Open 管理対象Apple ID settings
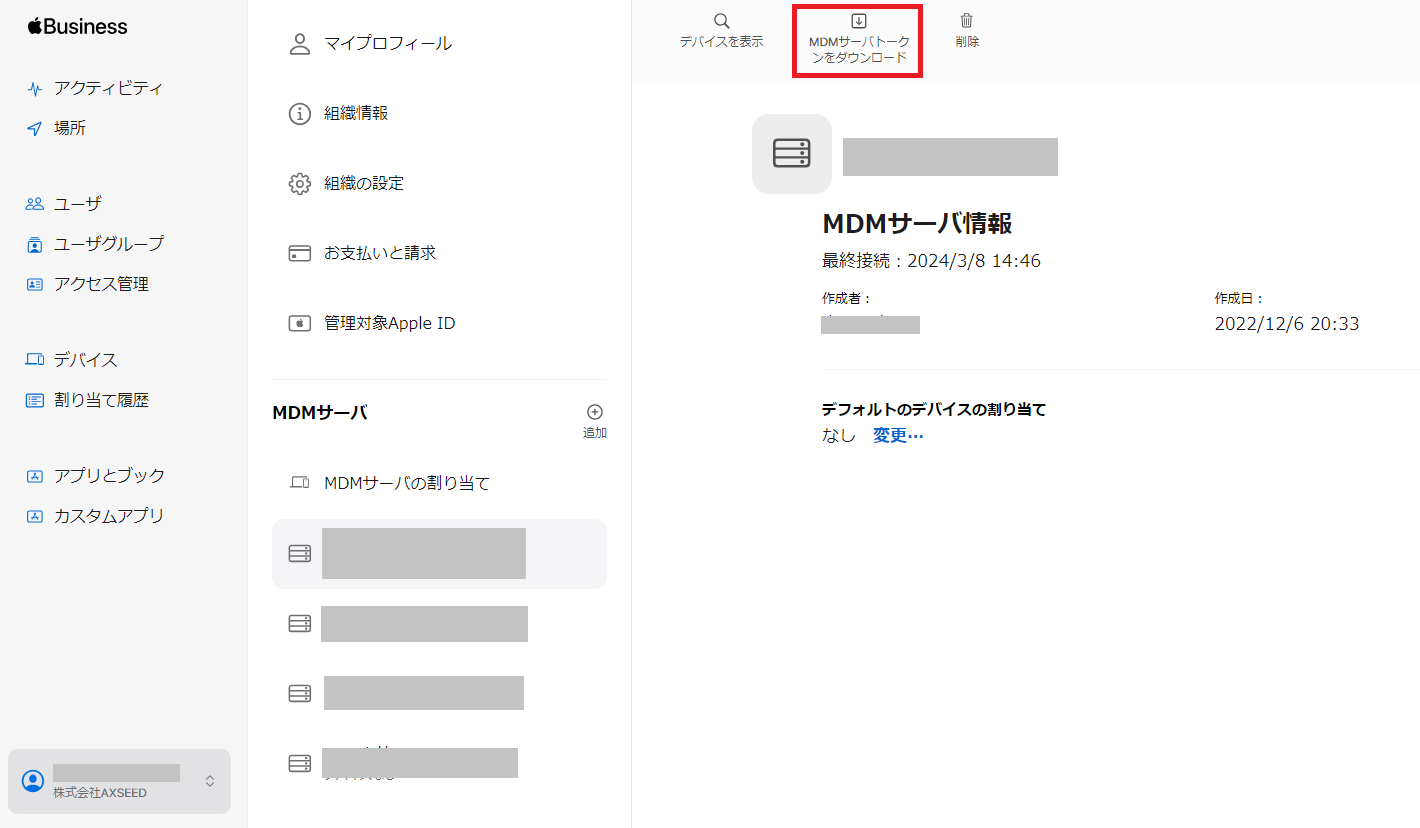This screenshot has height=828, width=1420. tap(390, 324)
